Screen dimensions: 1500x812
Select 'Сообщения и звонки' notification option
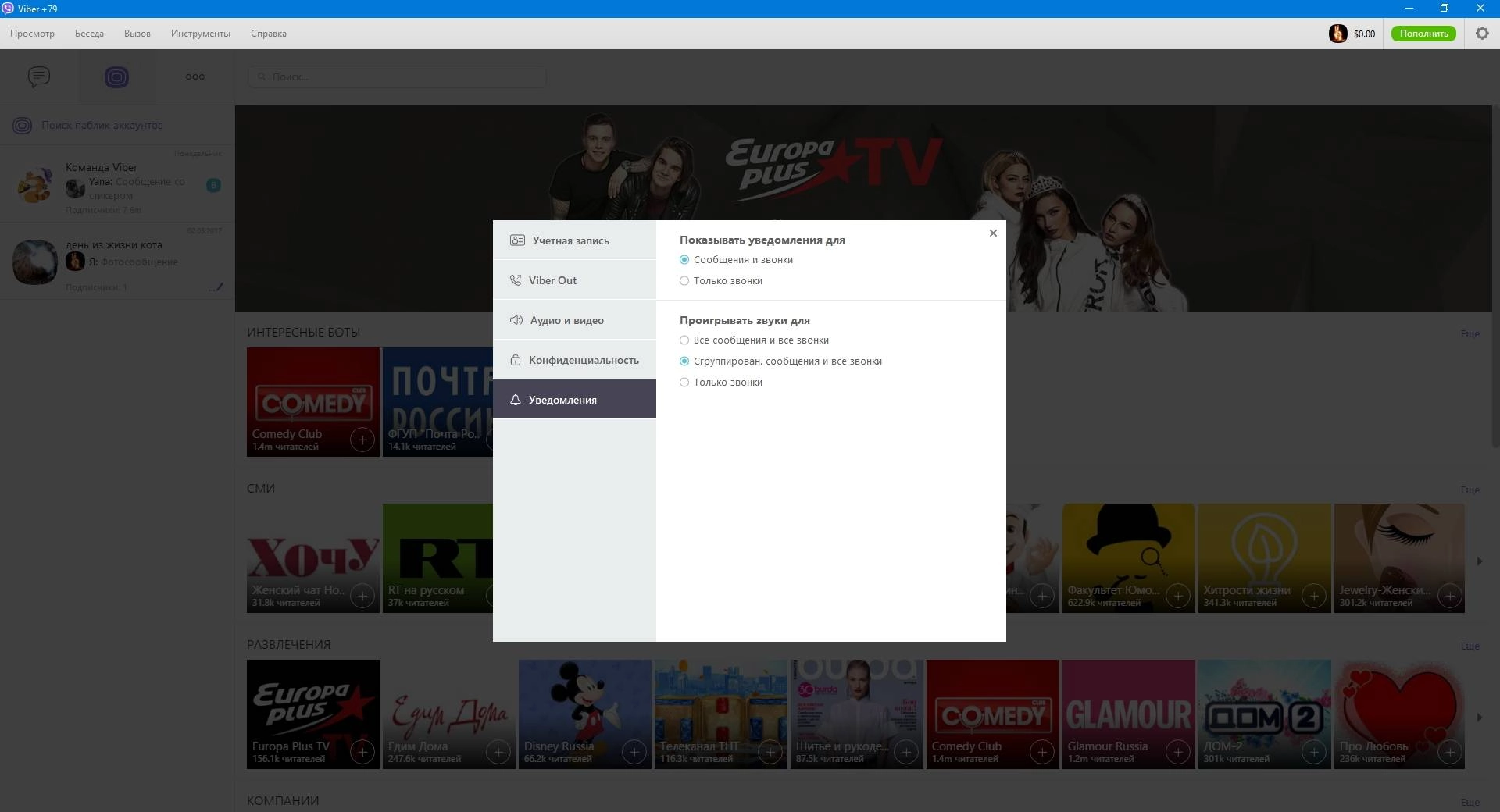(684, 260)
